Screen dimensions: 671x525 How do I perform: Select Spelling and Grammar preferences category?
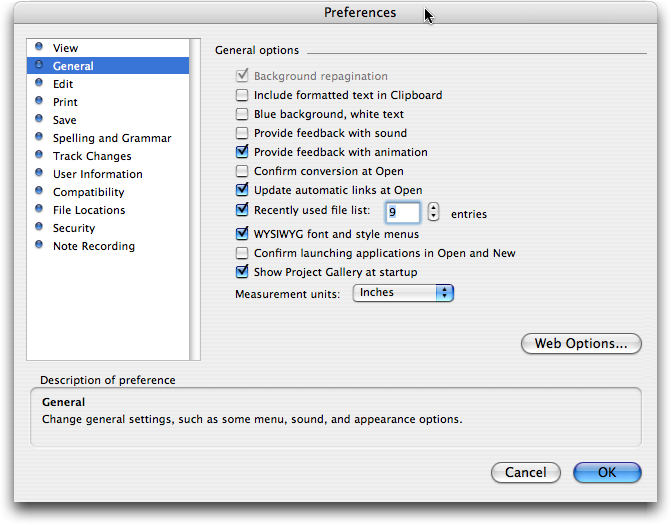[x=112, y=138]
